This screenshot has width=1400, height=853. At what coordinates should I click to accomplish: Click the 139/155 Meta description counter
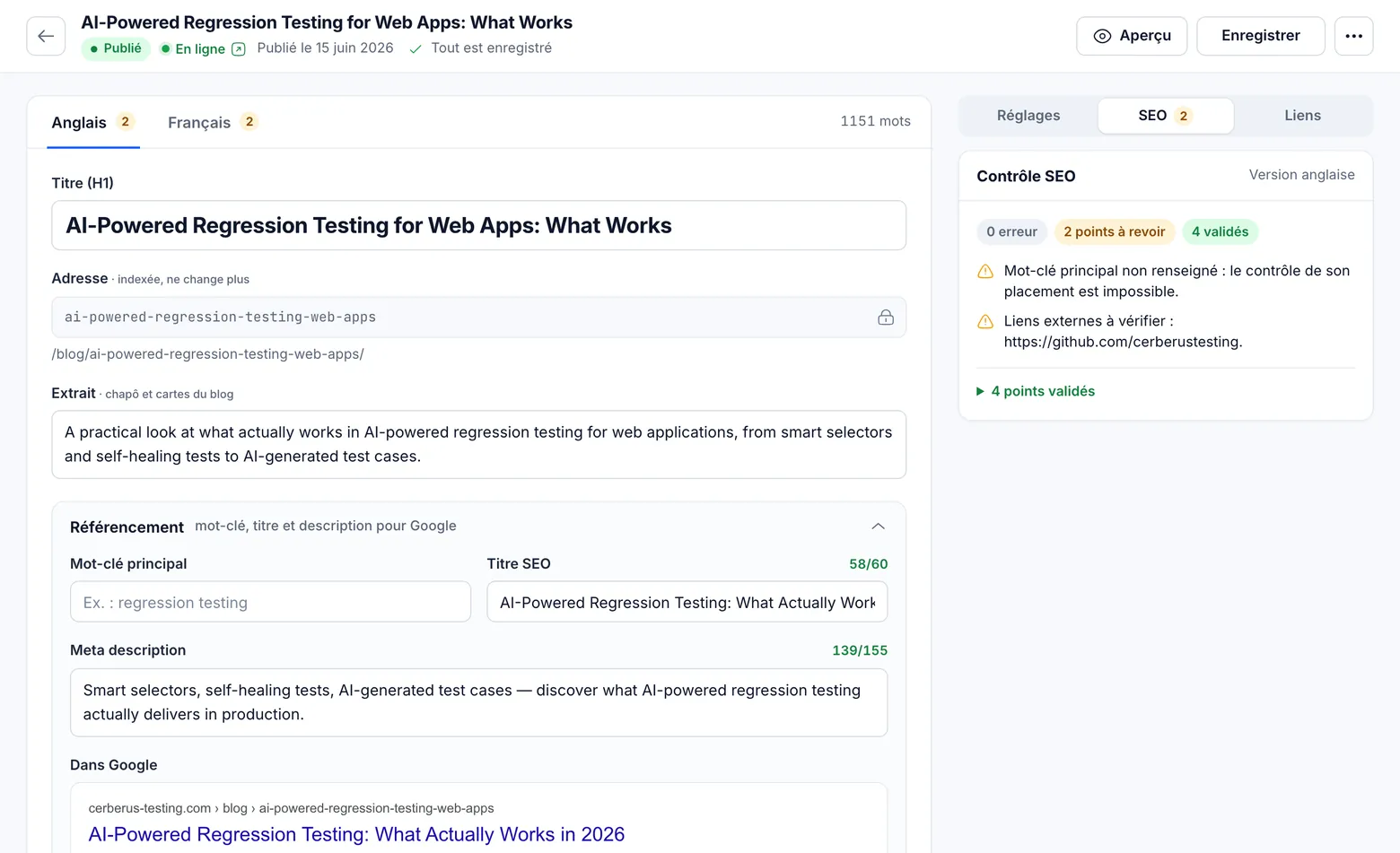[x=860, y=650]
